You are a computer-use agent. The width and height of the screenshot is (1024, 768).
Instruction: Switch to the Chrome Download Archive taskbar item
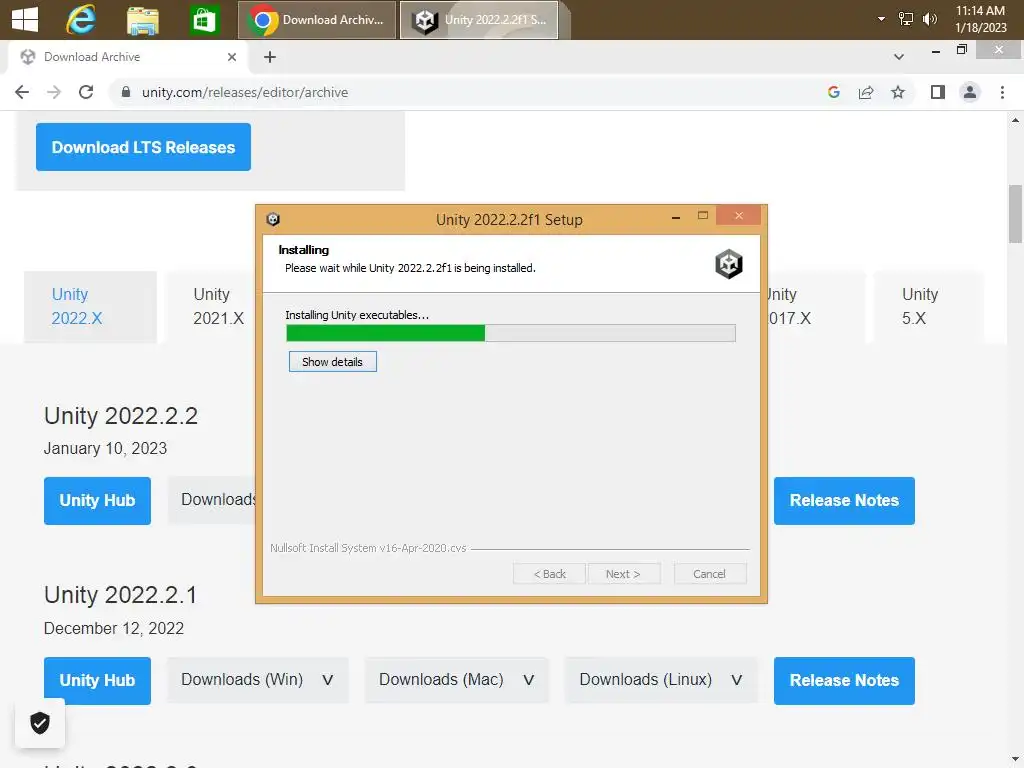(x=317, y=20)
